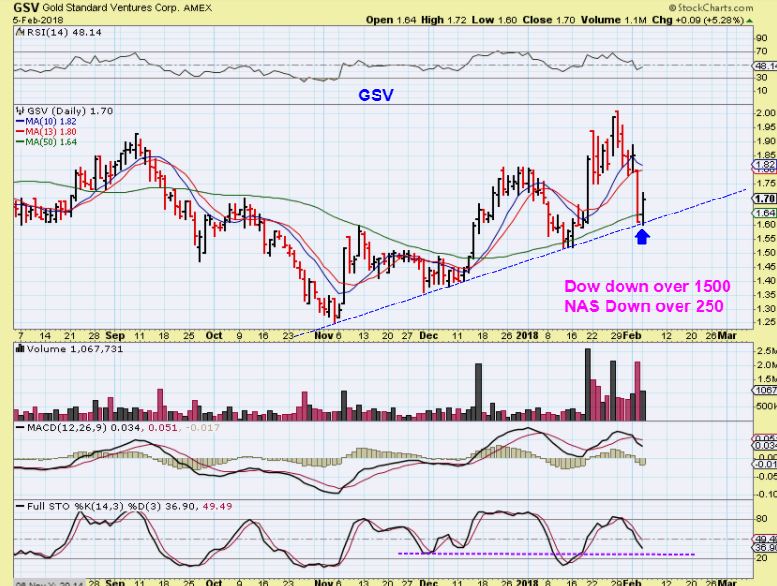The width and height of the screenshot is (777, 586).
Task: Click the RSI(14) 48.14 indicator label
Action: click(x=64, y=32)
